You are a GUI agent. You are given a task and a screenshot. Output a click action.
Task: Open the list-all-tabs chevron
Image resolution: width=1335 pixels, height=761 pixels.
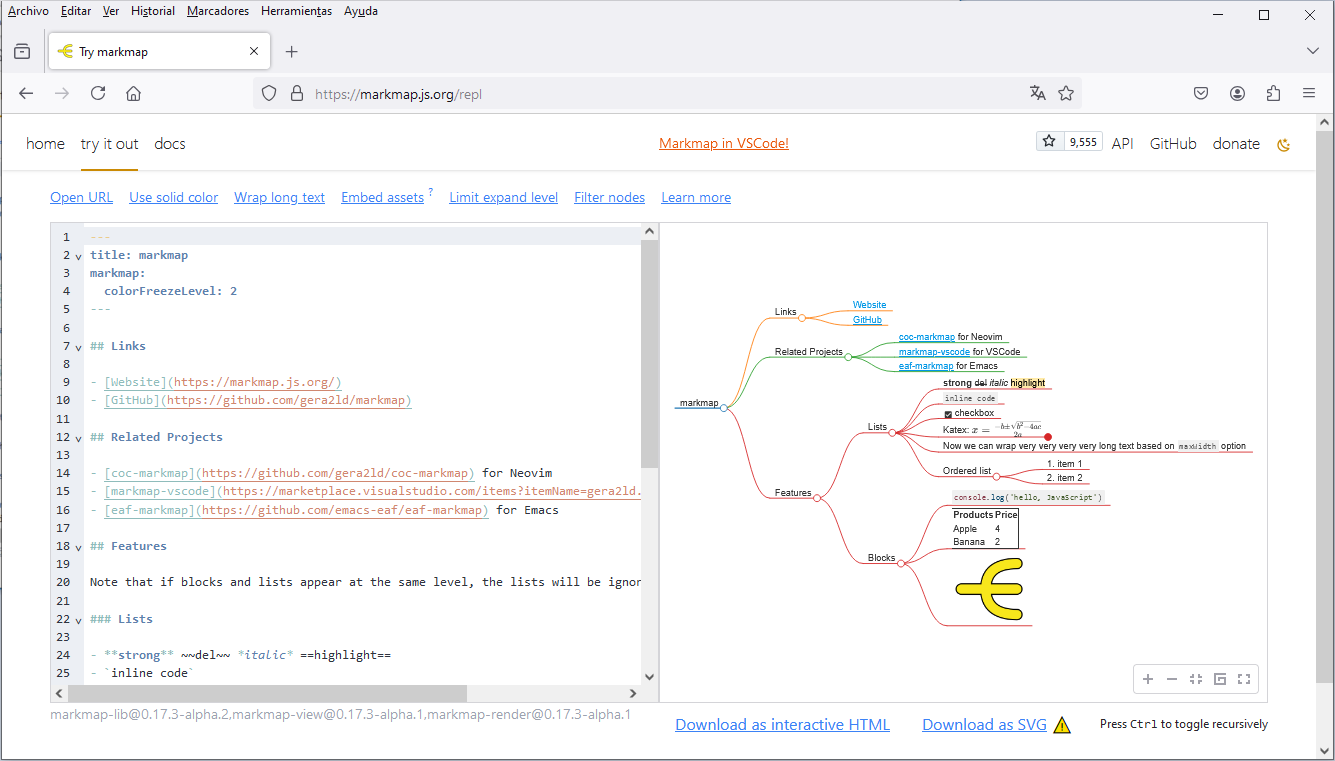coord(1312,51)
